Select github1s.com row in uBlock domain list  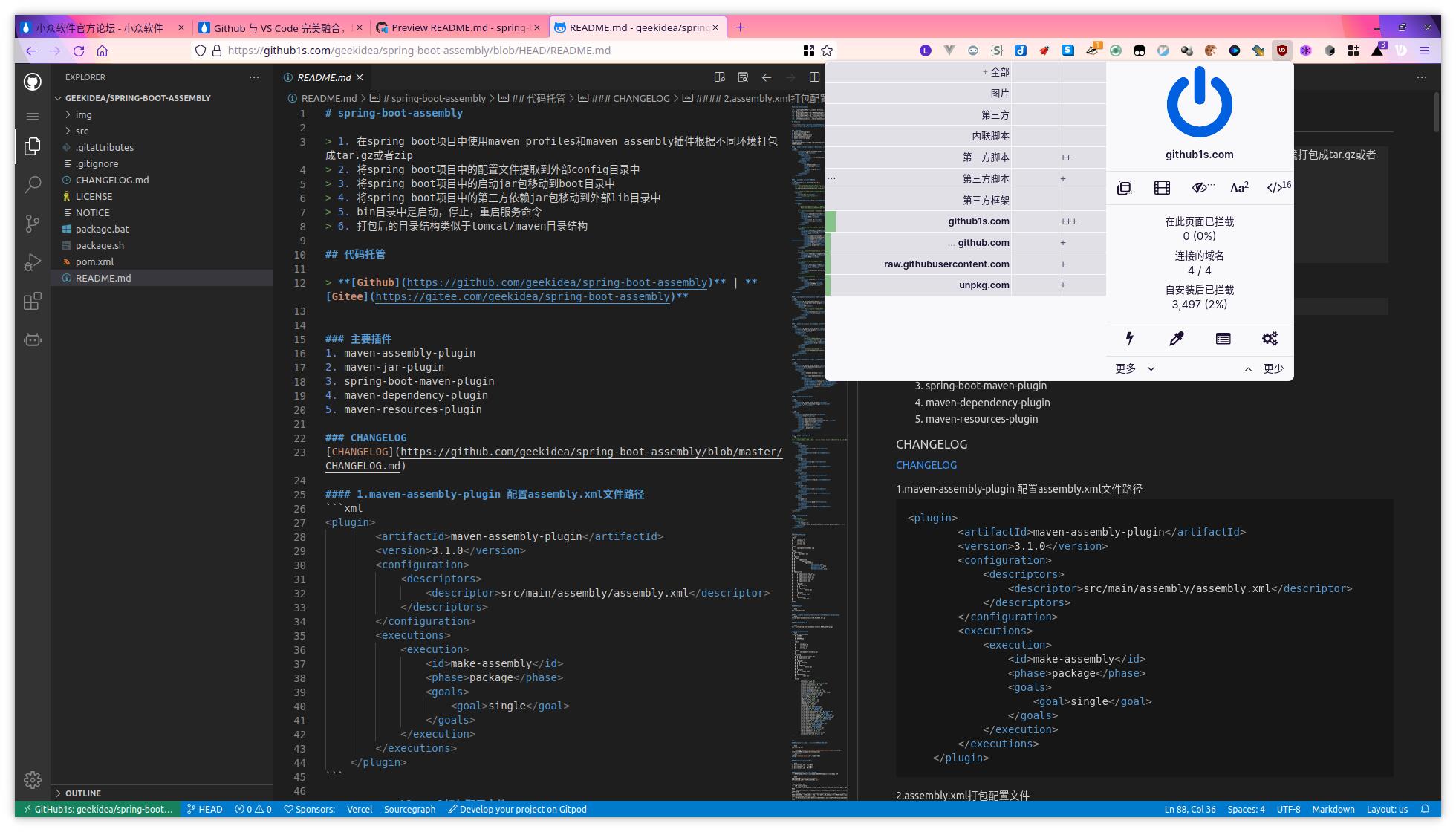(x=965, y=221)
